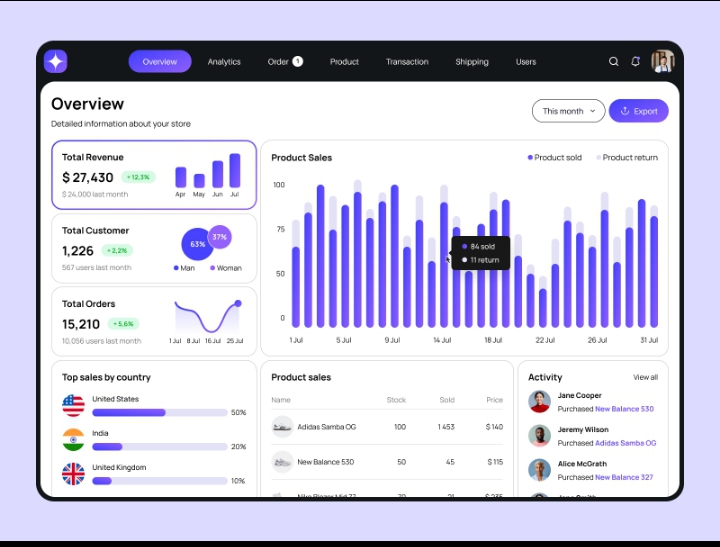The image size is (720, 547).
Task: Toggle Woman legend in customer chart
Action: pyautogui.click(x=226, y=268)
